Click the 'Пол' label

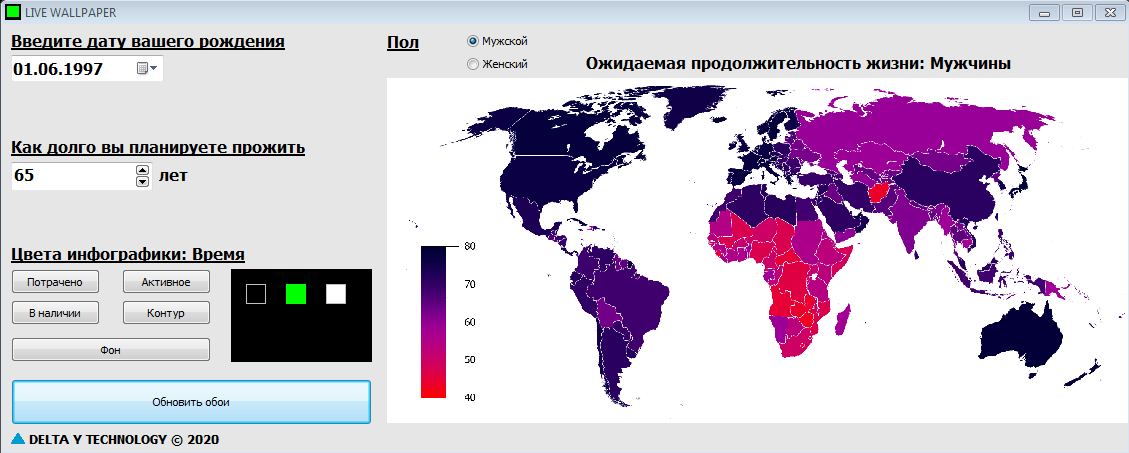click(x=403, y=42)
